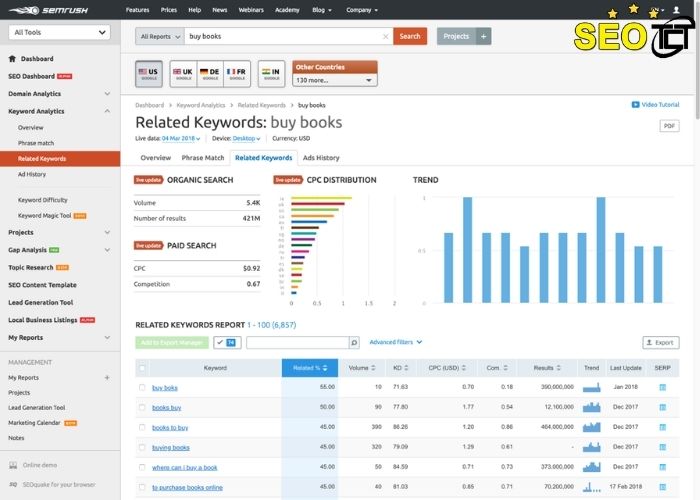Sort by Volume column arrows

(x=373, y=368)
